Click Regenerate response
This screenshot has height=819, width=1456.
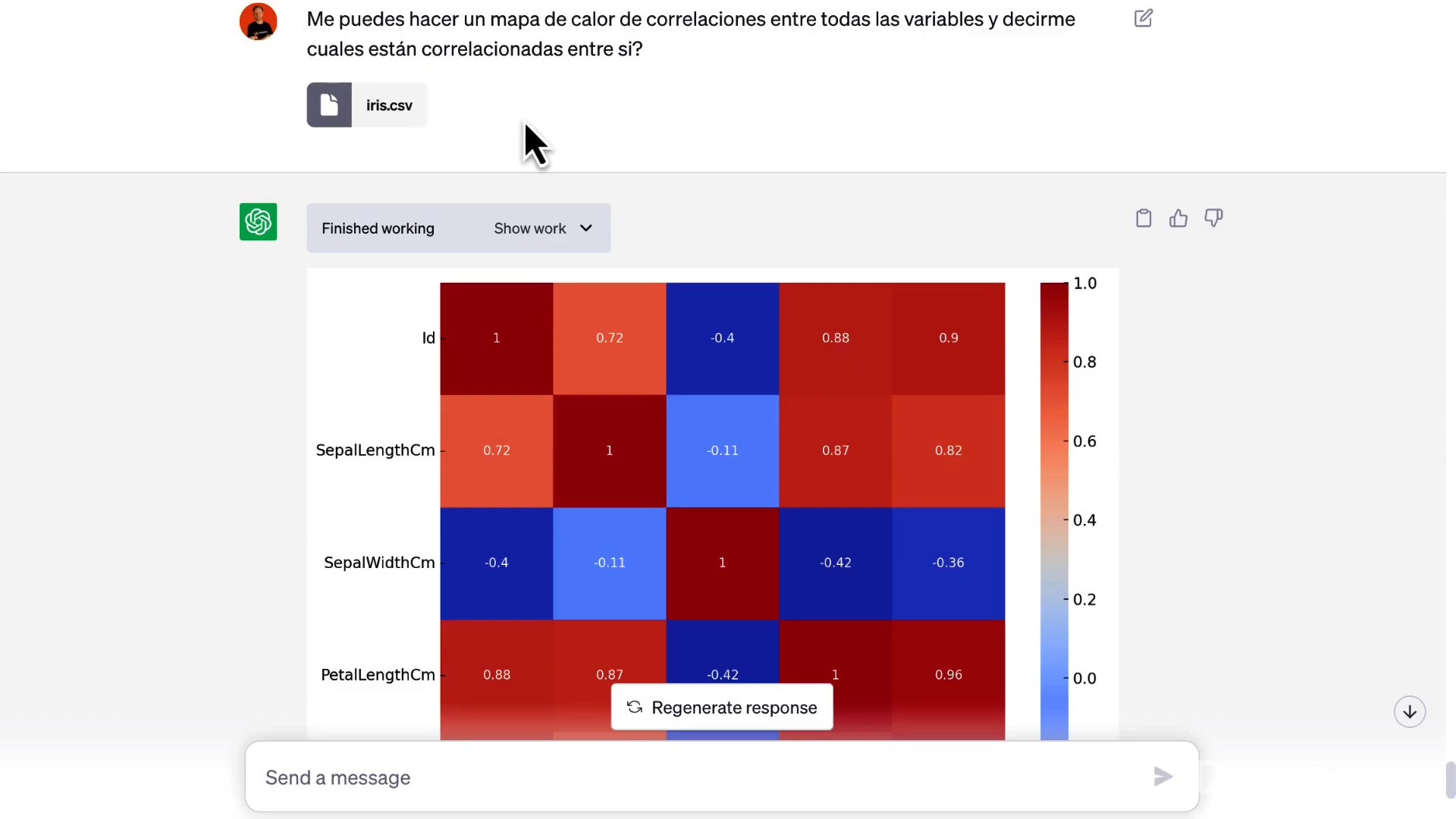click(721, 708)
